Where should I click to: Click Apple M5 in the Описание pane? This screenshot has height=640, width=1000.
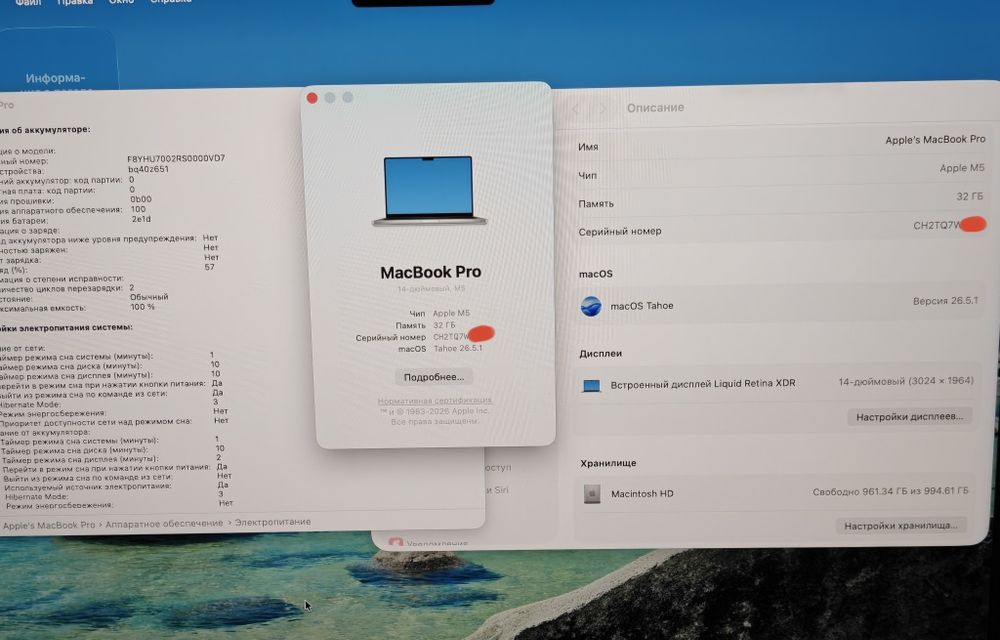[x=962, y=168]
